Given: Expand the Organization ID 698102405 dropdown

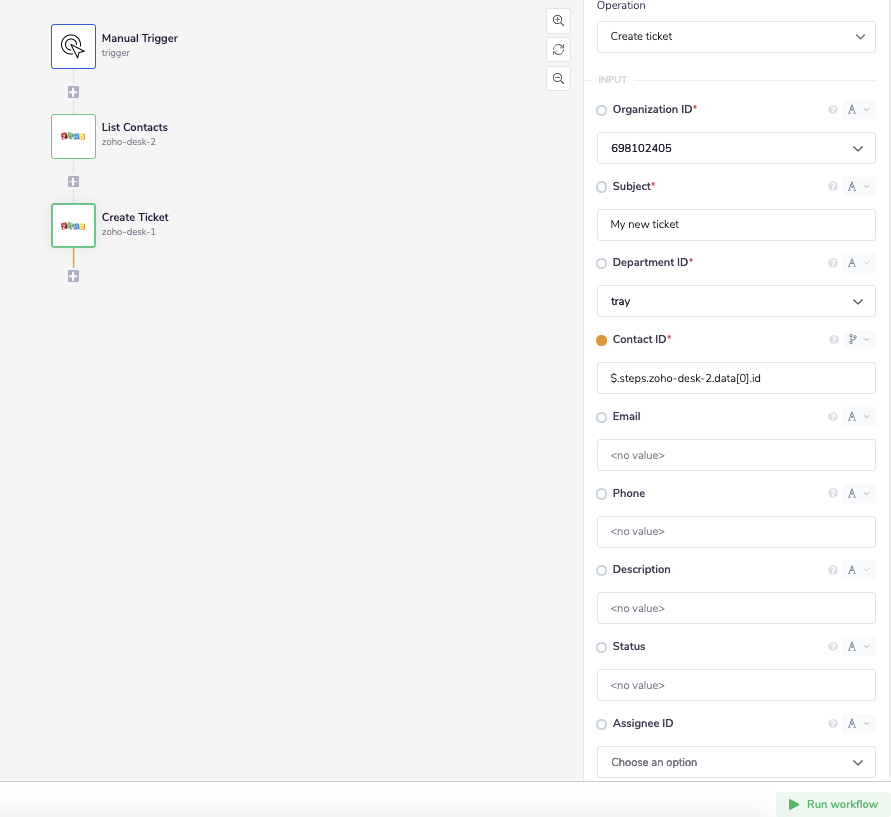Looking at the screenshot, I should (x=736, y=148).
